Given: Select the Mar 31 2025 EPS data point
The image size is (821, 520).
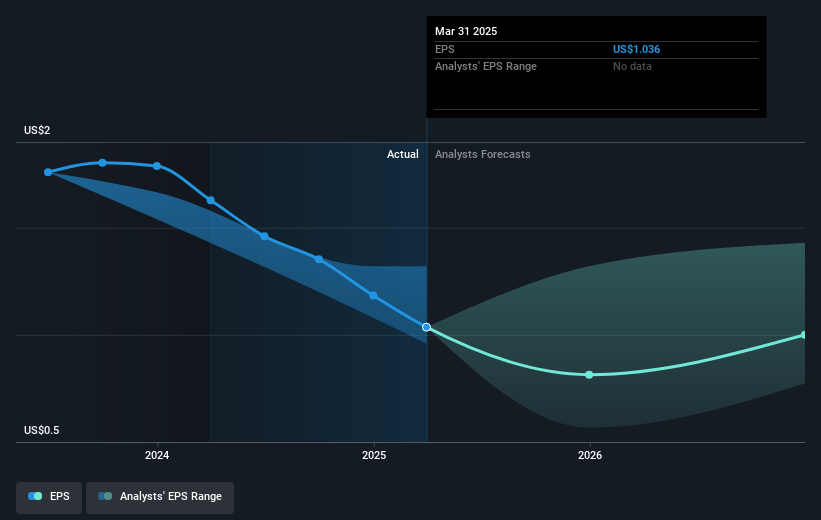Looking at the screenshot, I should click(427, 327).
